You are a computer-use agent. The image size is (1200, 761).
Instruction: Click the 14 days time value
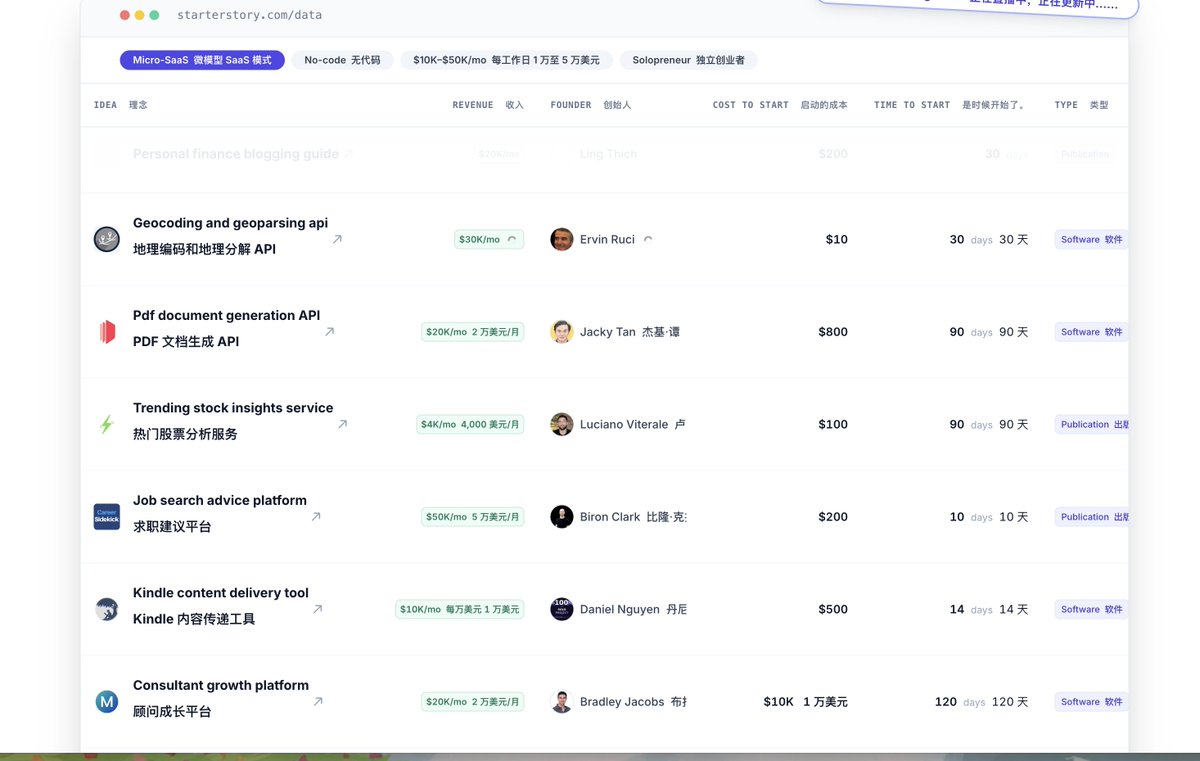tap(988, 609)
